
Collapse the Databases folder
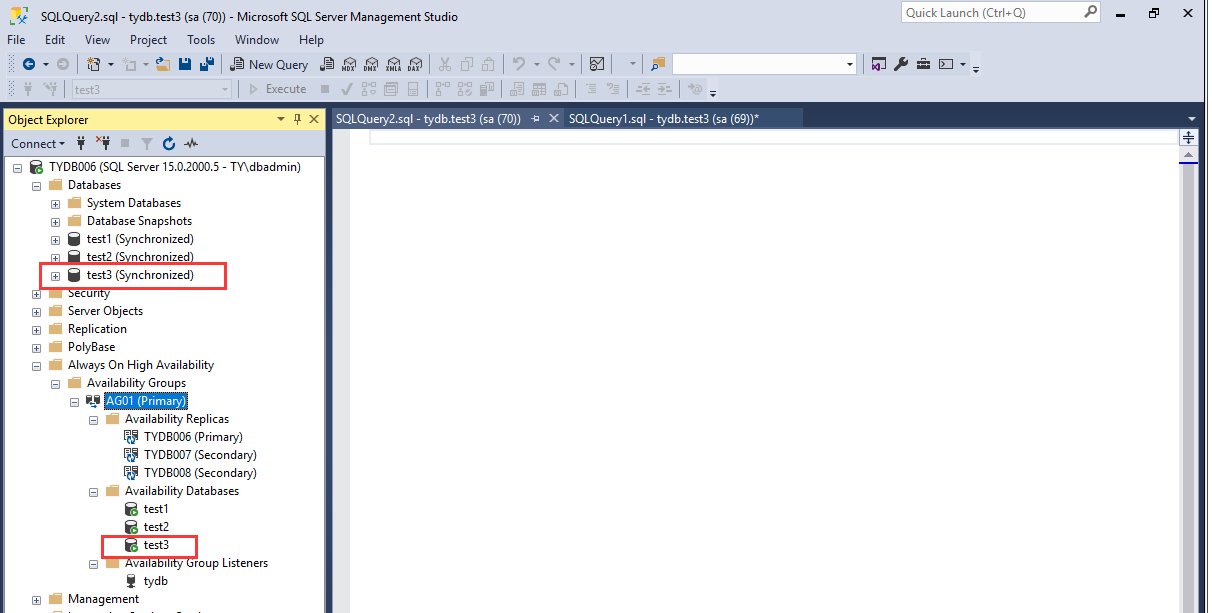[36, 186]
